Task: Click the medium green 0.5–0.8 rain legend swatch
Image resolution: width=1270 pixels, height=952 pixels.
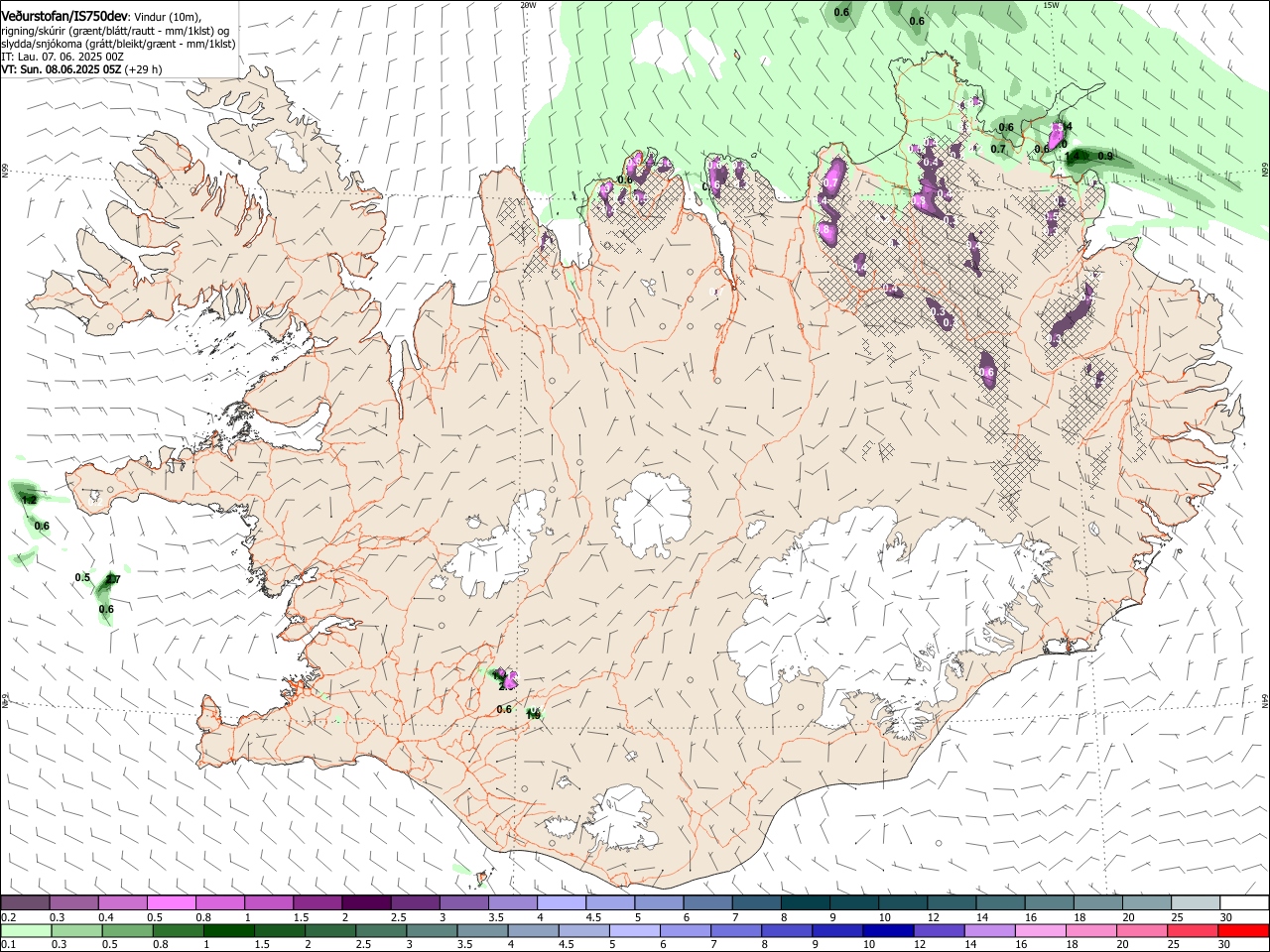Action: (x=127, y=931)
